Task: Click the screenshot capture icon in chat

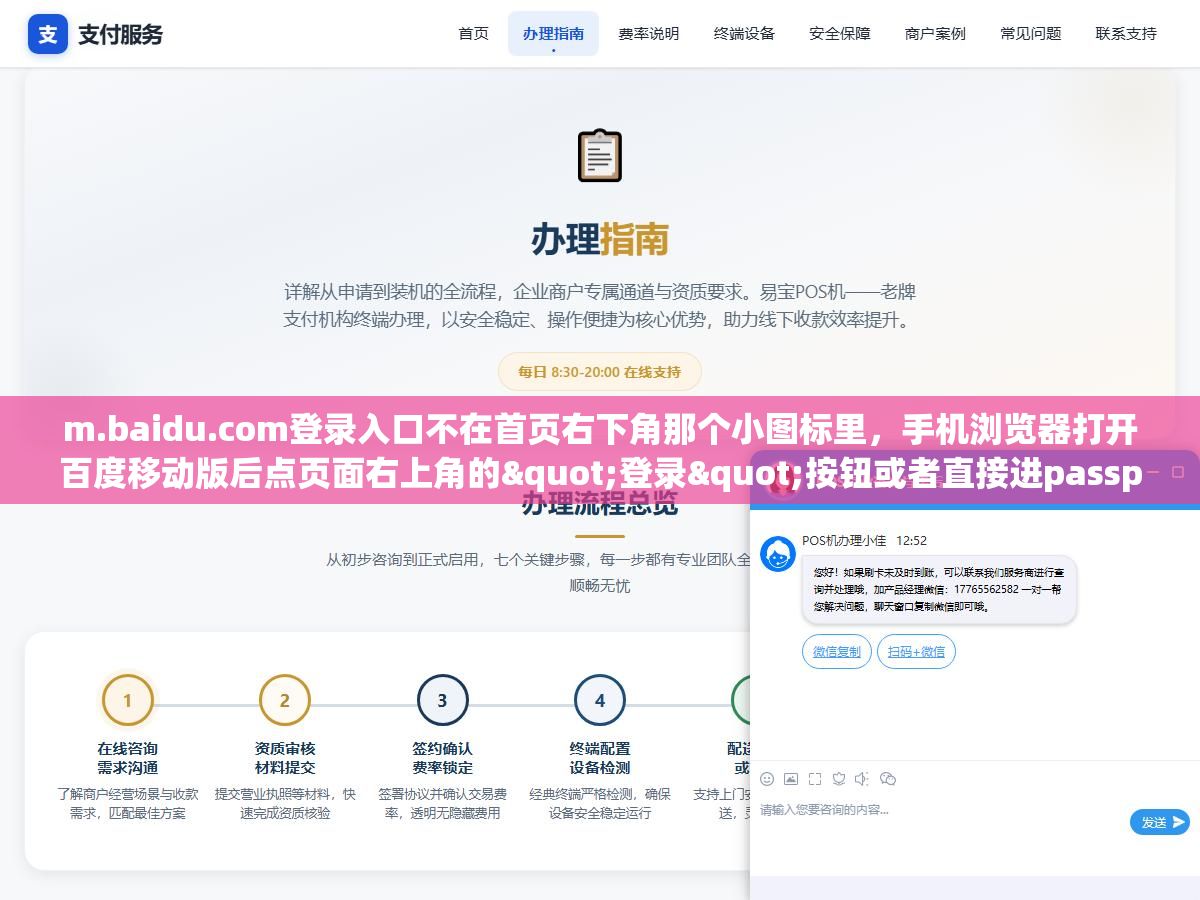Action: point(815,779)
